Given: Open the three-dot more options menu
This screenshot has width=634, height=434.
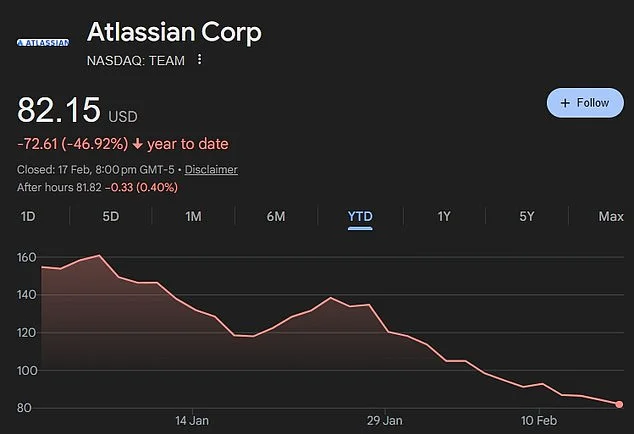Looking at the screenshot, I should (200, 60).
